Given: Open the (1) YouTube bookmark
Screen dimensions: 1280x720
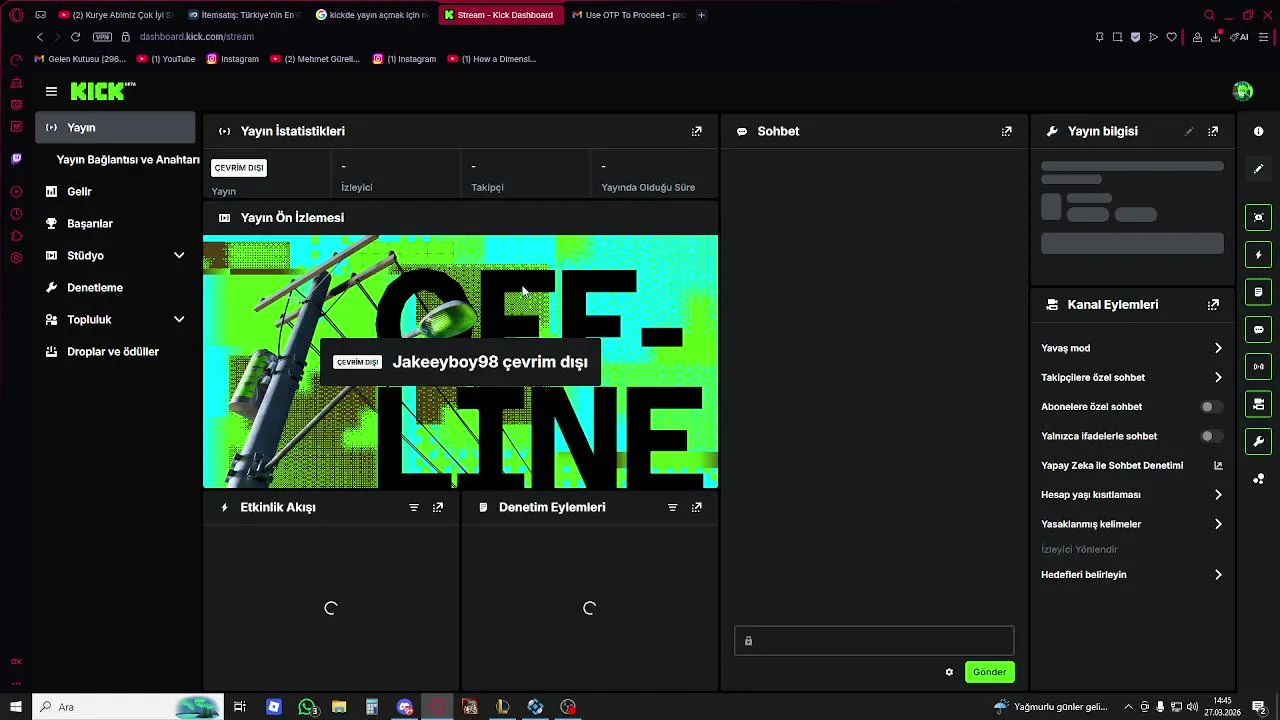Looking at the screenshot, I should pyautogui.click(x=166, y=59).
